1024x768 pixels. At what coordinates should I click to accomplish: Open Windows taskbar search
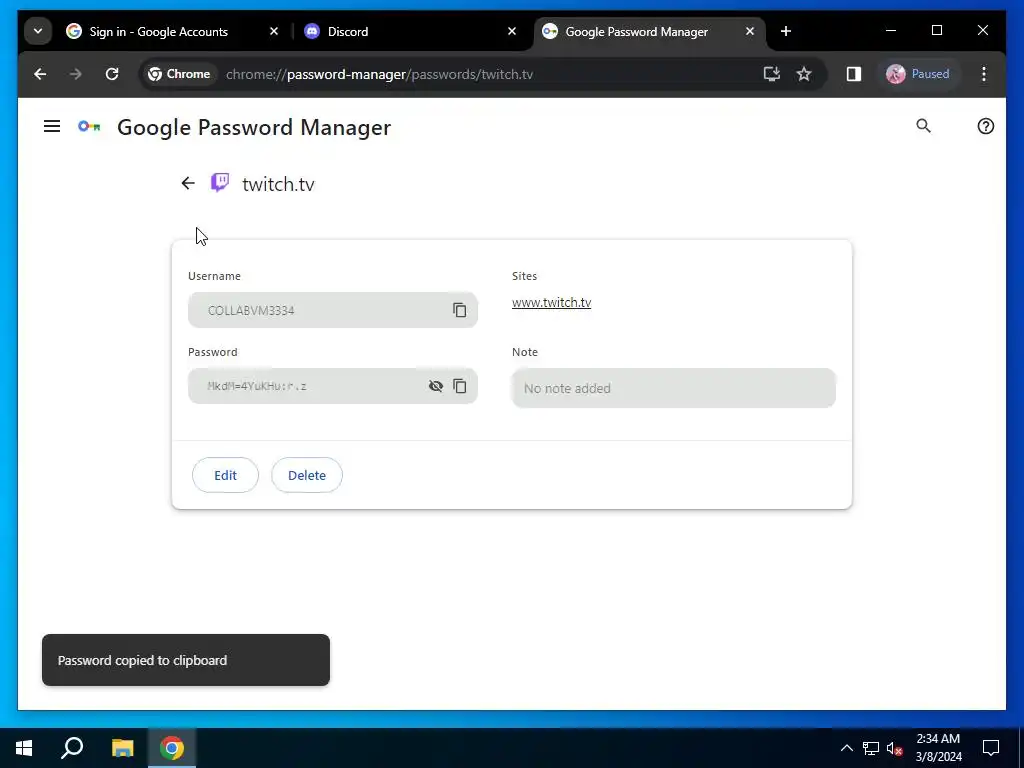pyautogui.click(x=72, y=748)
